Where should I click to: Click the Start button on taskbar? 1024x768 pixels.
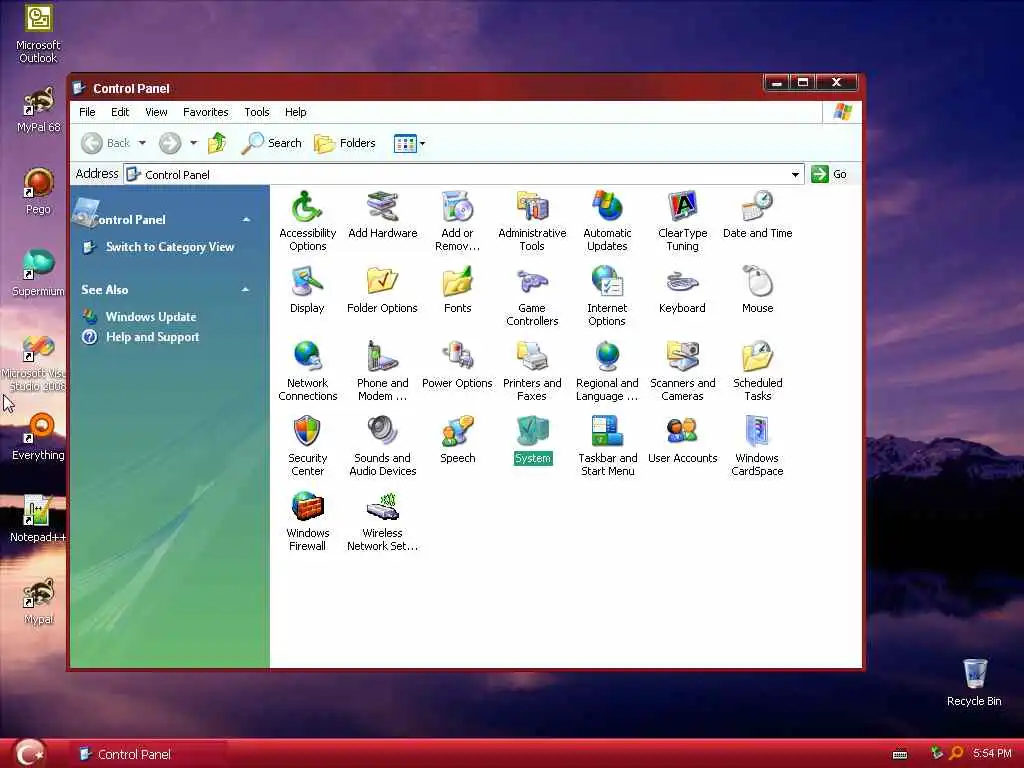(x=29, y=753)
